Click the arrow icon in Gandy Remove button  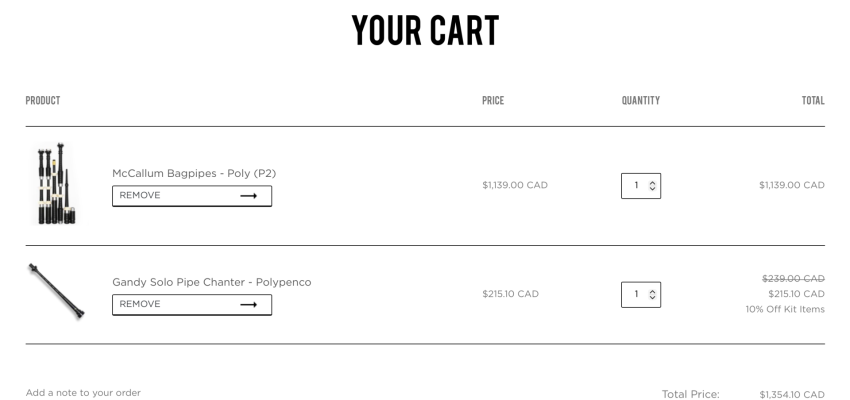tap(249, 305)
